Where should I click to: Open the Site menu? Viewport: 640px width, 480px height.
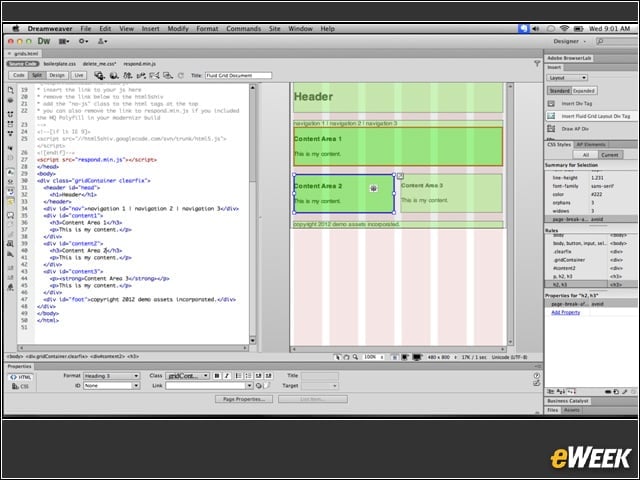[275, 29]
